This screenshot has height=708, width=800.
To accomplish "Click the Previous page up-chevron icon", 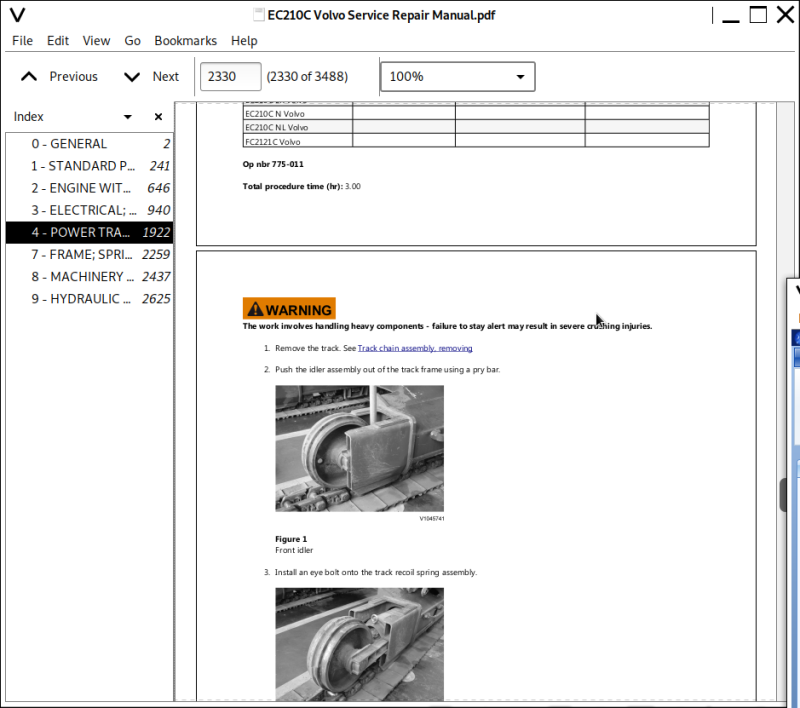I will point(29,76).
